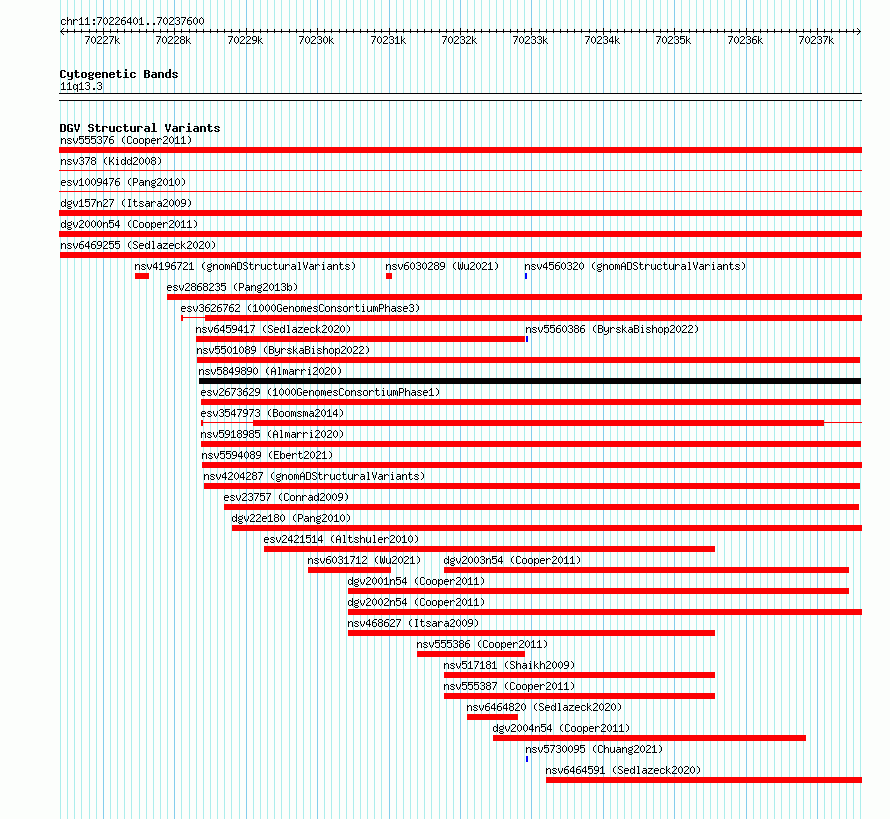Open variant dgv2000n54 (Cooper2011) label
This screenshot has width=890, height=819.
pyautogui.click(x=129, y=224)
